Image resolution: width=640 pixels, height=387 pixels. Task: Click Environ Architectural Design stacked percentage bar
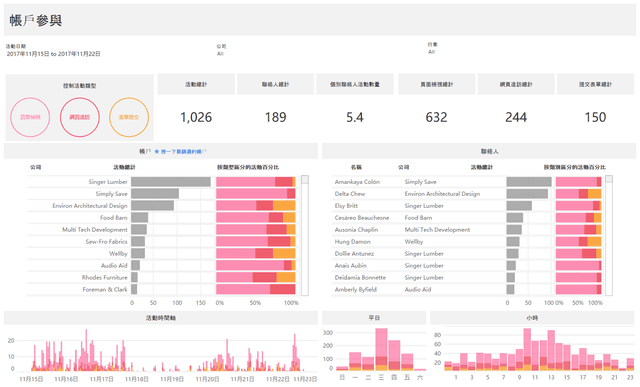pyautogui.click(x=256, y=205)
